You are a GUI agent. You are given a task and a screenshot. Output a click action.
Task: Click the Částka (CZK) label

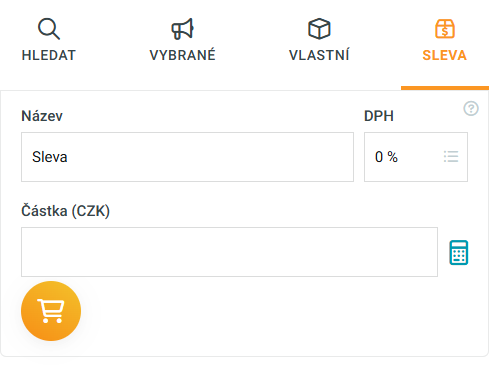coord(65,211)
